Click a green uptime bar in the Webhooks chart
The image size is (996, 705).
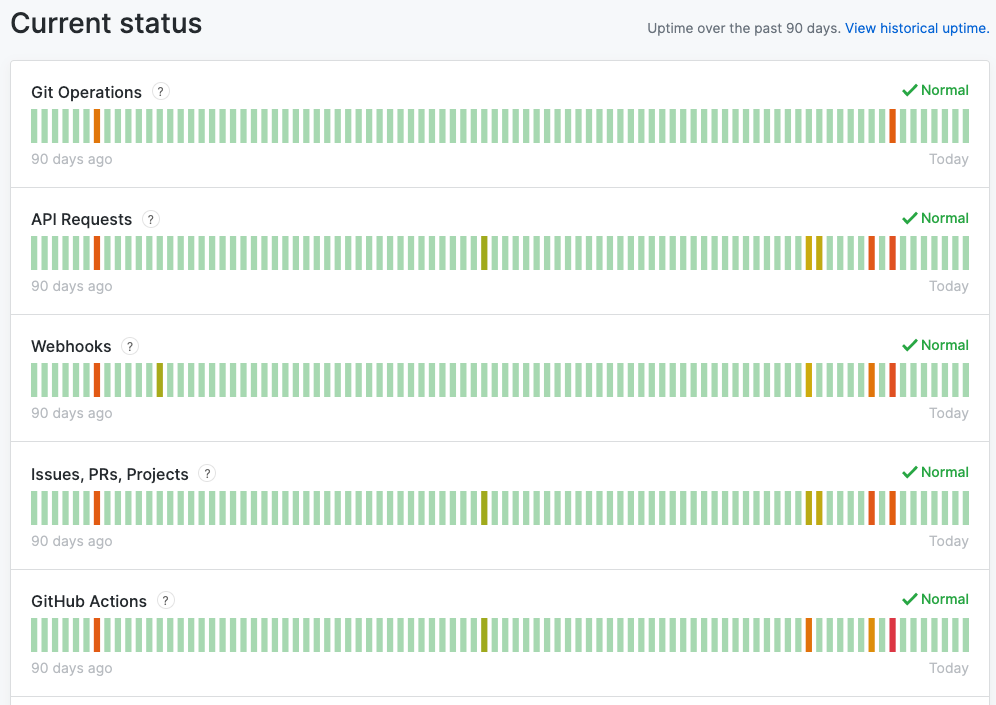300,380
